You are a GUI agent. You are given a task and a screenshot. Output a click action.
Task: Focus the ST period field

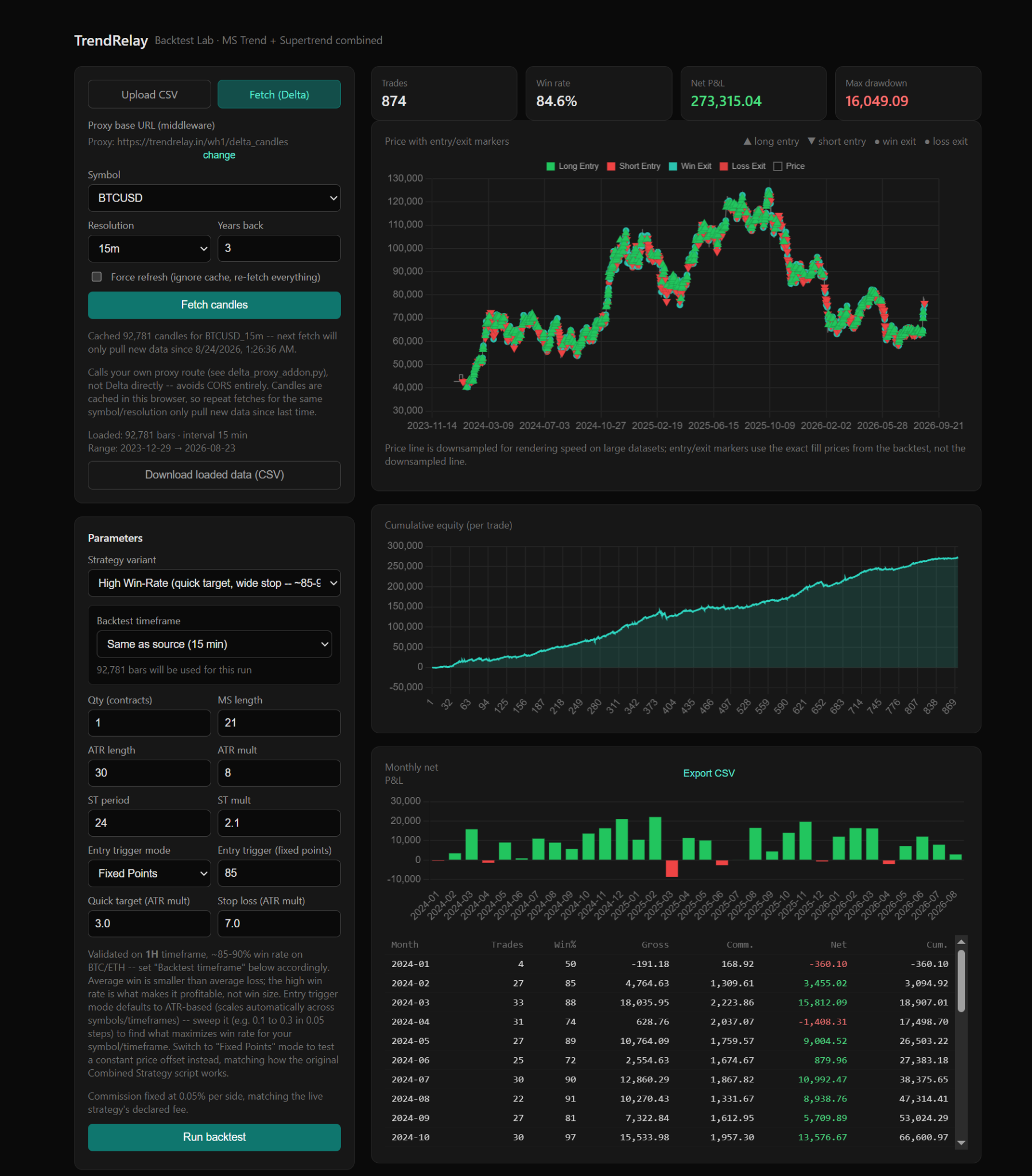pos(150,823)
